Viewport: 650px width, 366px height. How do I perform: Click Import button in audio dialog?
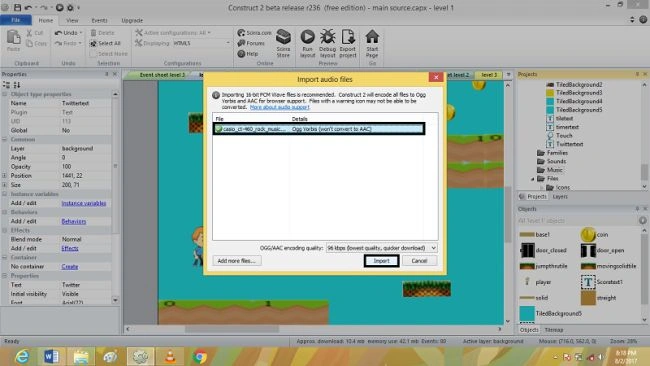click(x=381, y=261)
